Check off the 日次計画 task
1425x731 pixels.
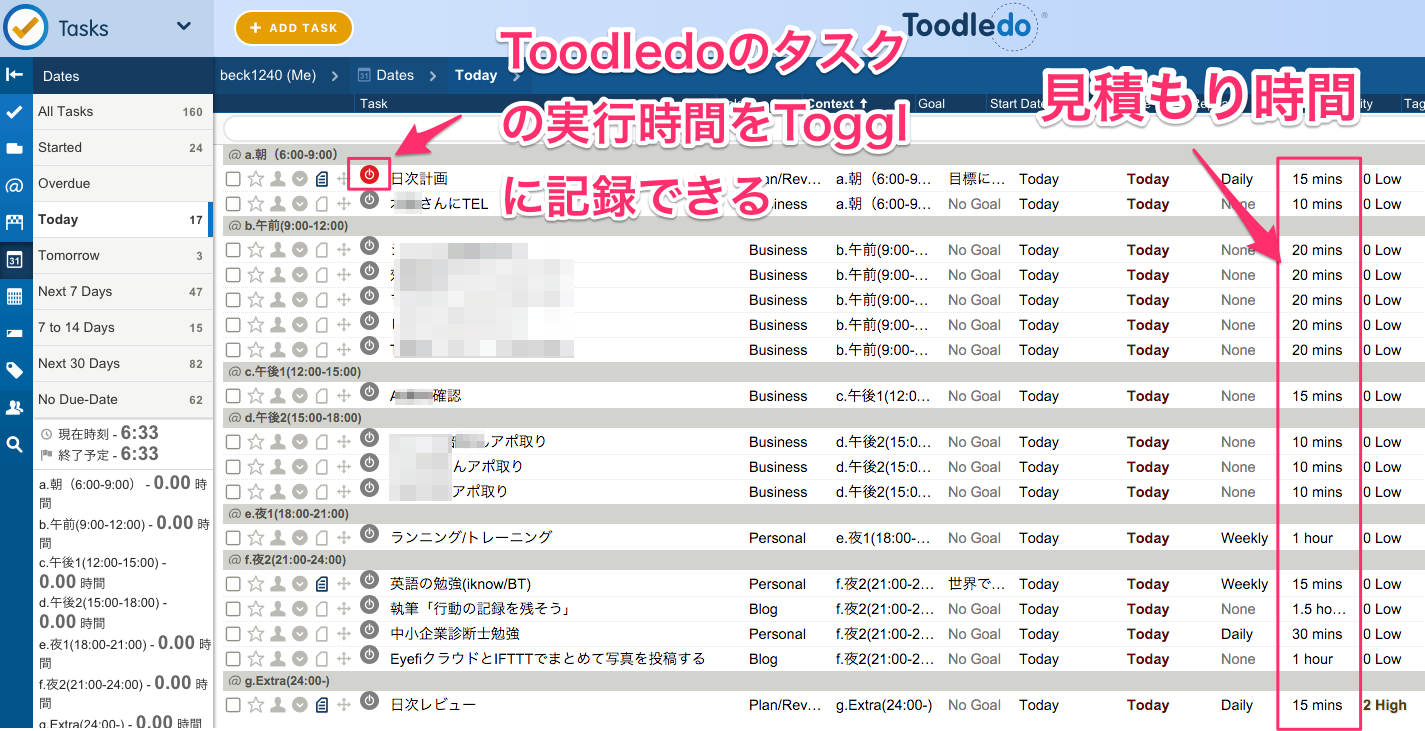(233, 179)
